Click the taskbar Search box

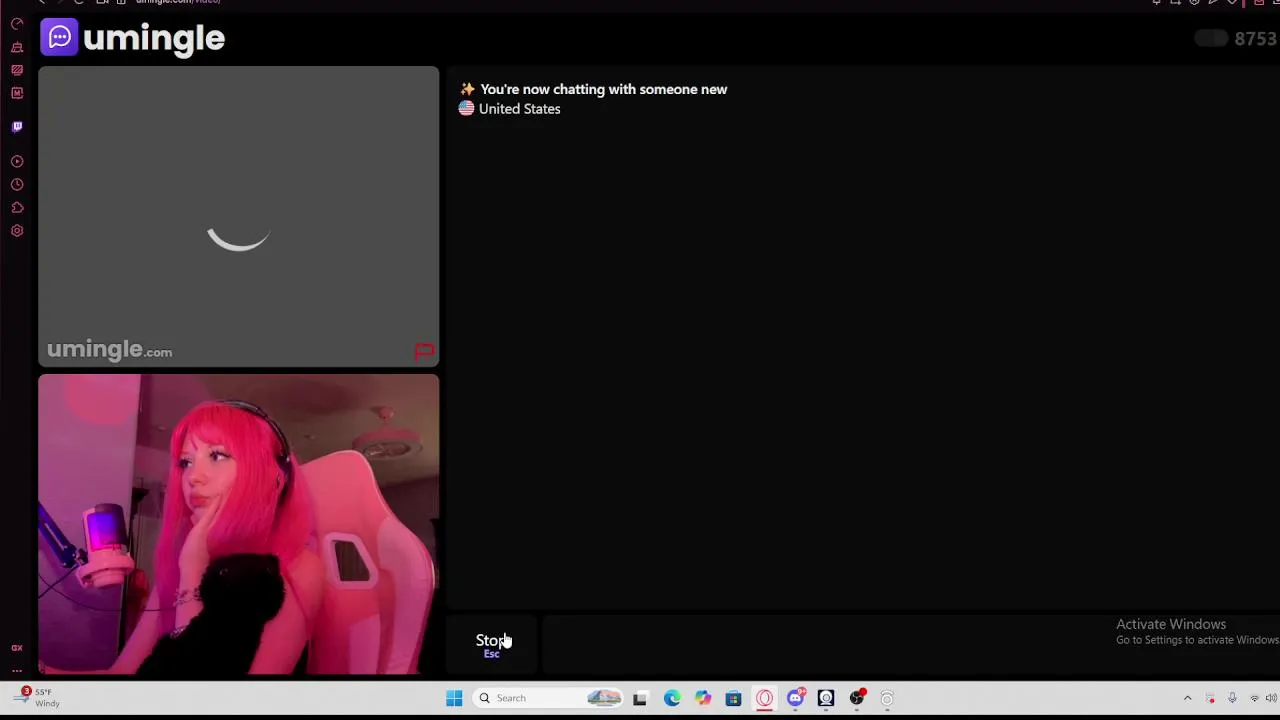pyautogui.click(x=550, y=698)
